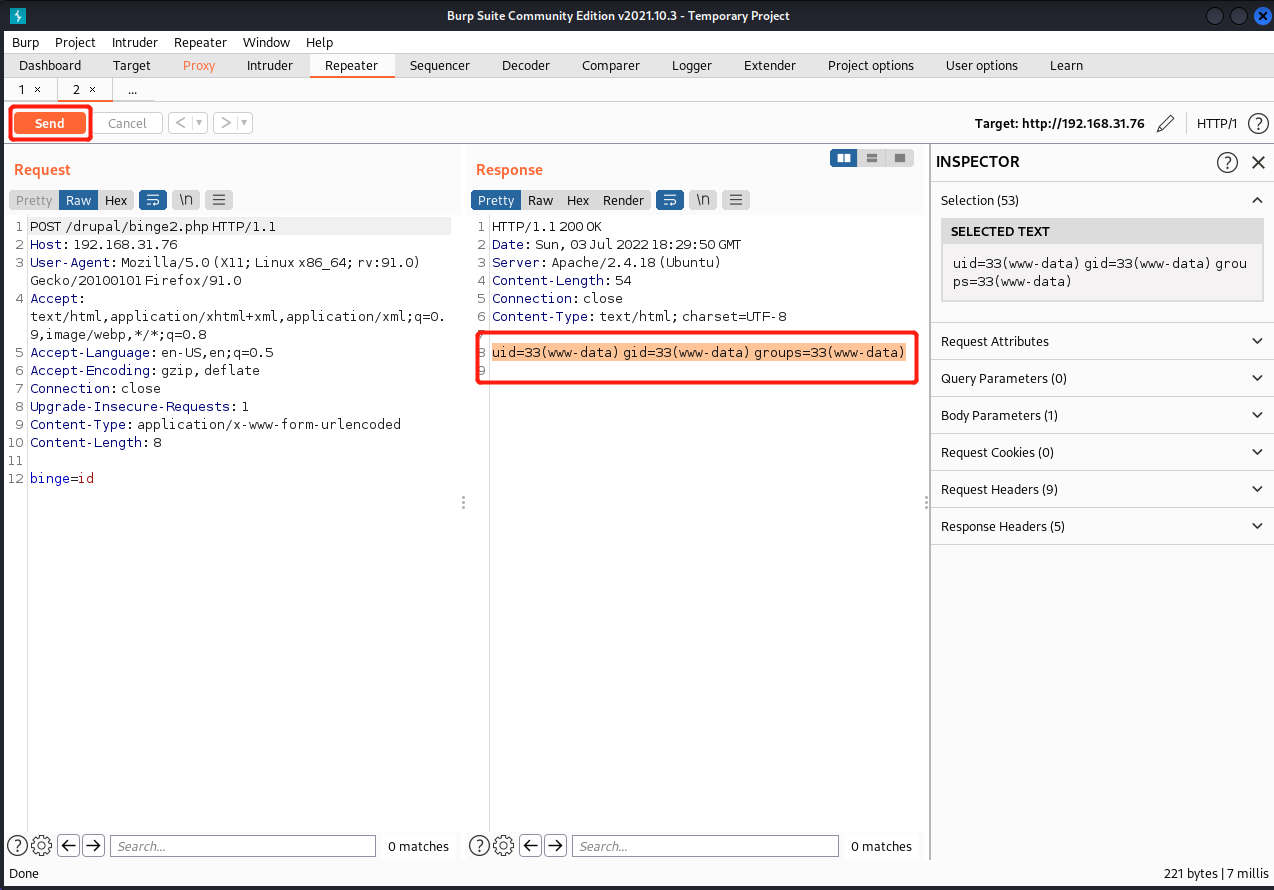The width and height of the screenshot is (1274, 890).
Task: Switch Request view to Hex
Action: 116,200
